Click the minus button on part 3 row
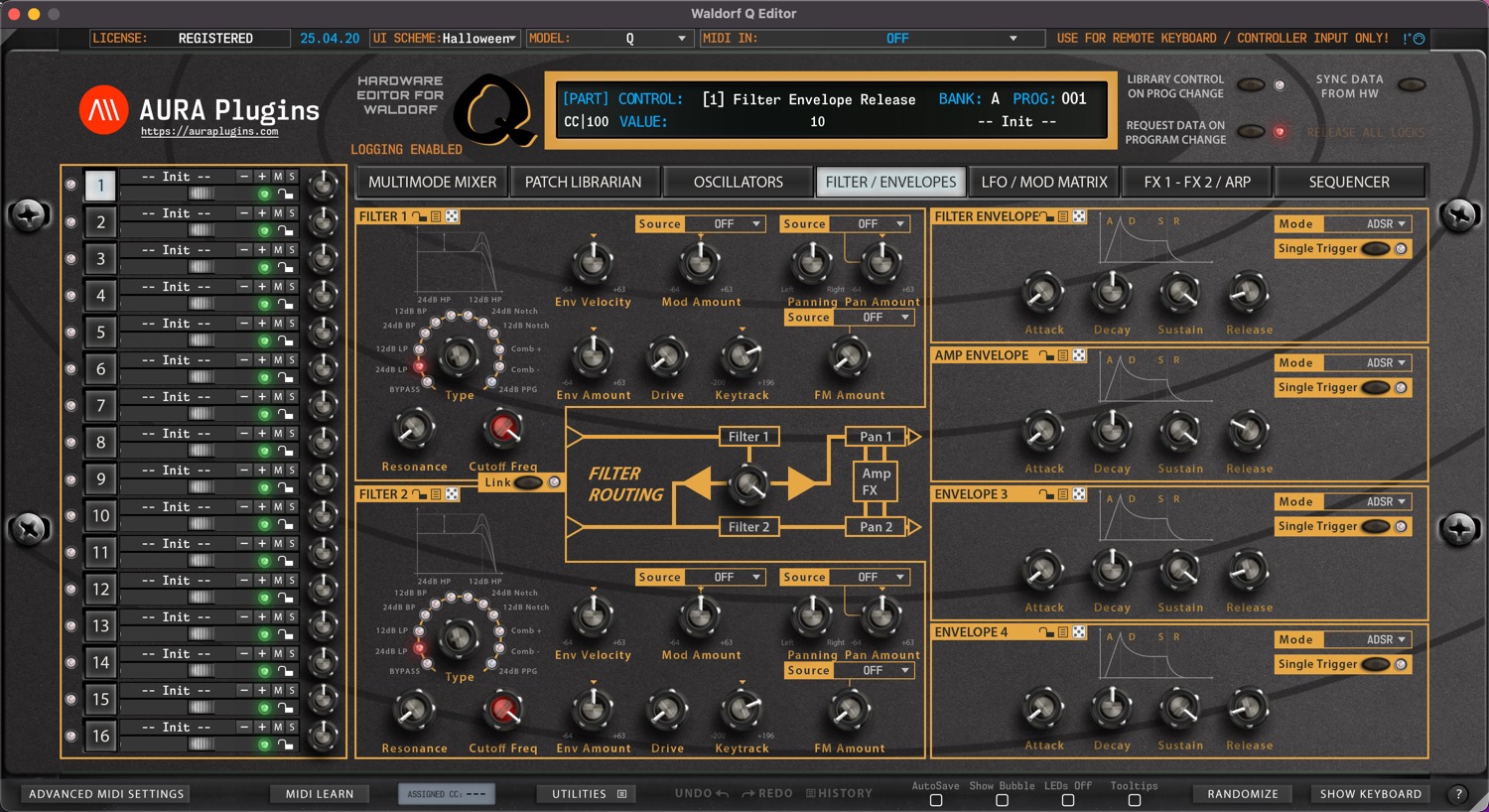Image resolution: width=1489 pixels, height=812 pixels. [244, 249]
